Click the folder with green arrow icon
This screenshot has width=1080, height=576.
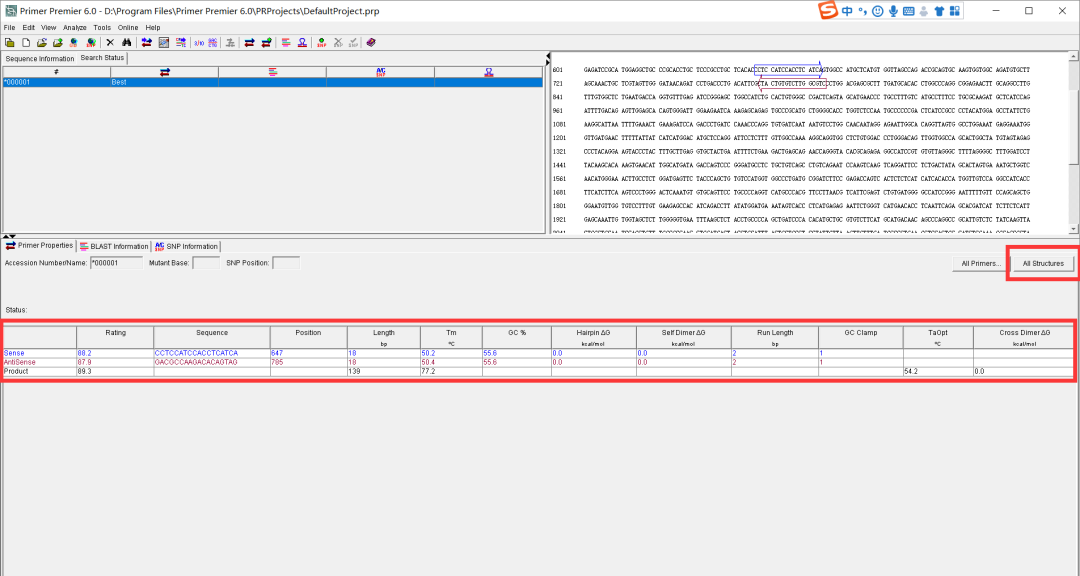[58, 43]
